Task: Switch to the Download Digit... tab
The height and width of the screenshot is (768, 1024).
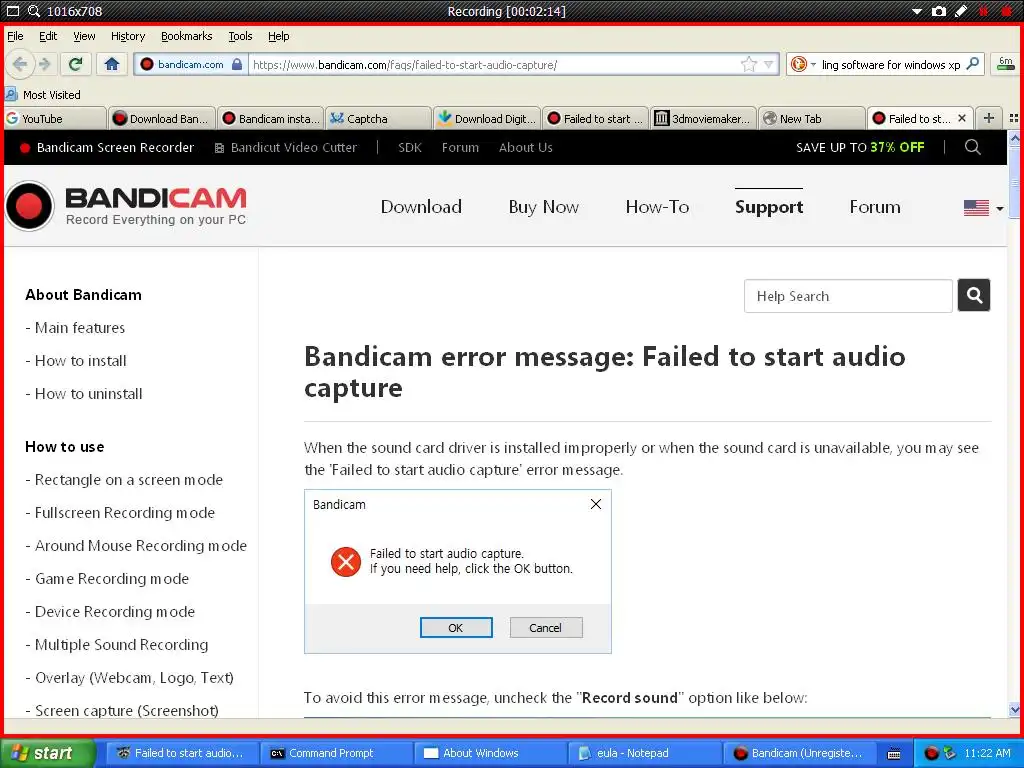Action: pos(487,118)
